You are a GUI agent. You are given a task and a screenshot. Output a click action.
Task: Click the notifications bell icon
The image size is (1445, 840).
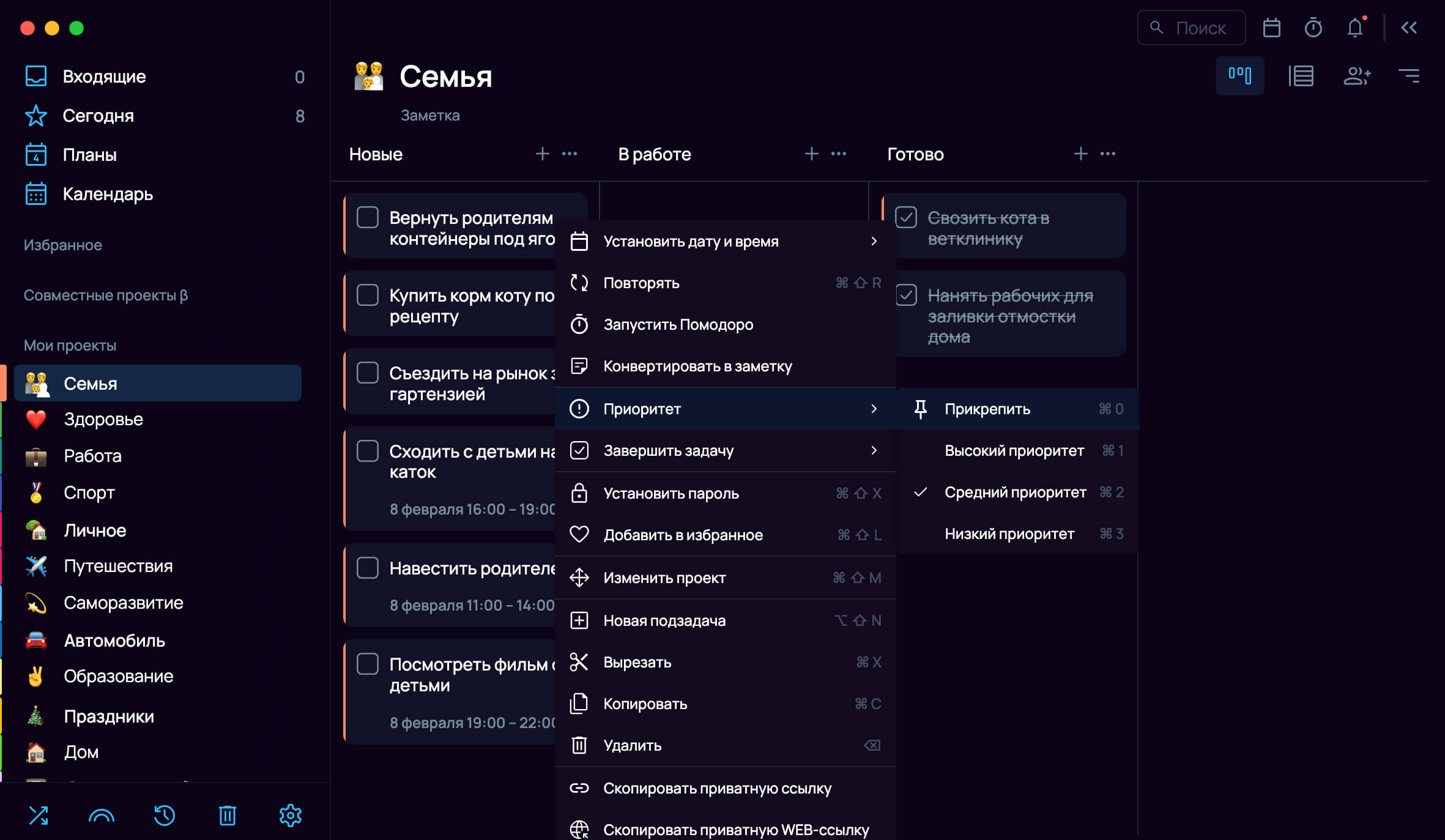click(1355, 28)
